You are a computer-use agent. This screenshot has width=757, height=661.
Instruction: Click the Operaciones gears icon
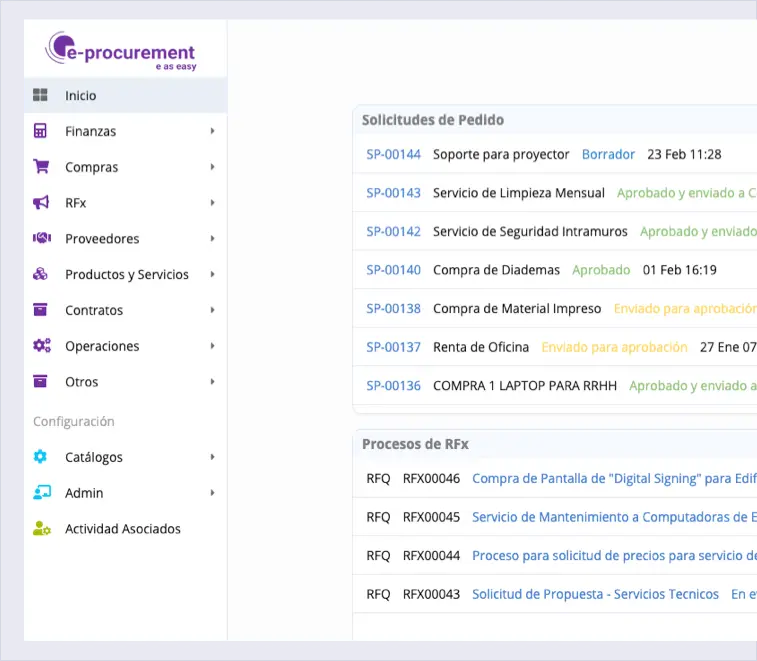point(41,346)
